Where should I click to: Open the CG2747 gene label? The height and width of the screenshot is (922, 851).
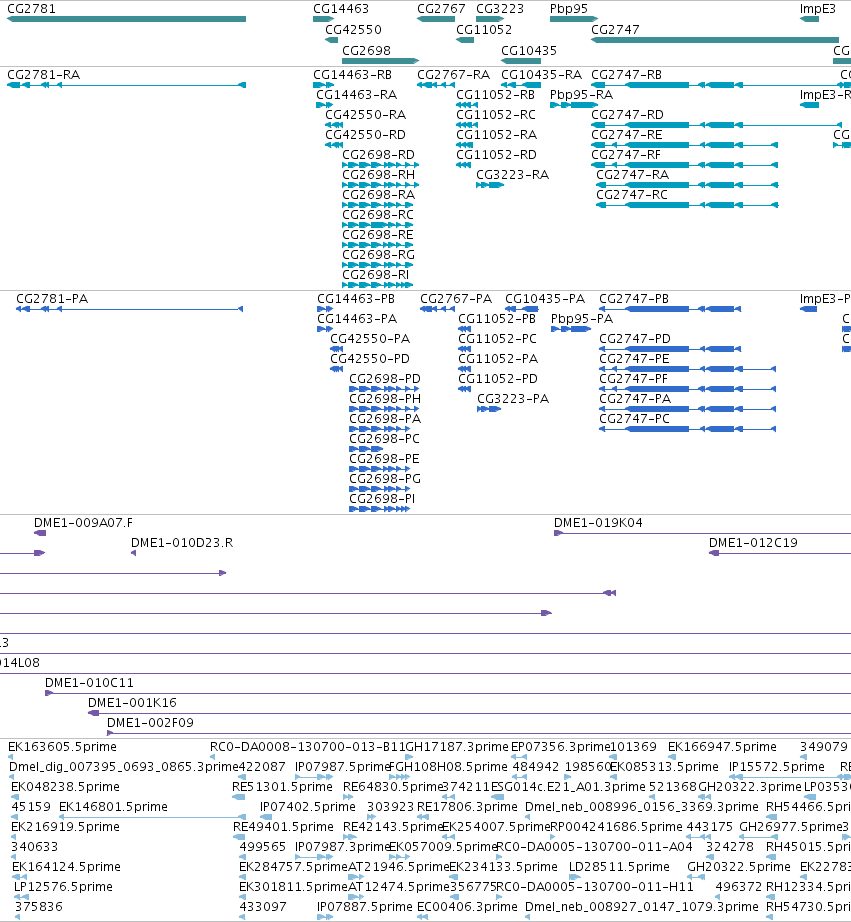(615, 30)
